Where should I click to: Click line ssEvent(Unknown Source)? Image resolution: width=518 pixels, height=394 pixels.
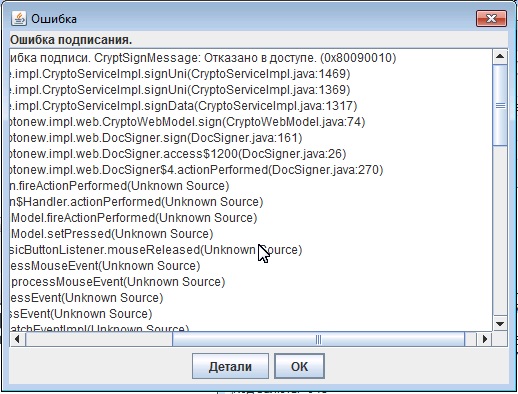coord(81,314)
